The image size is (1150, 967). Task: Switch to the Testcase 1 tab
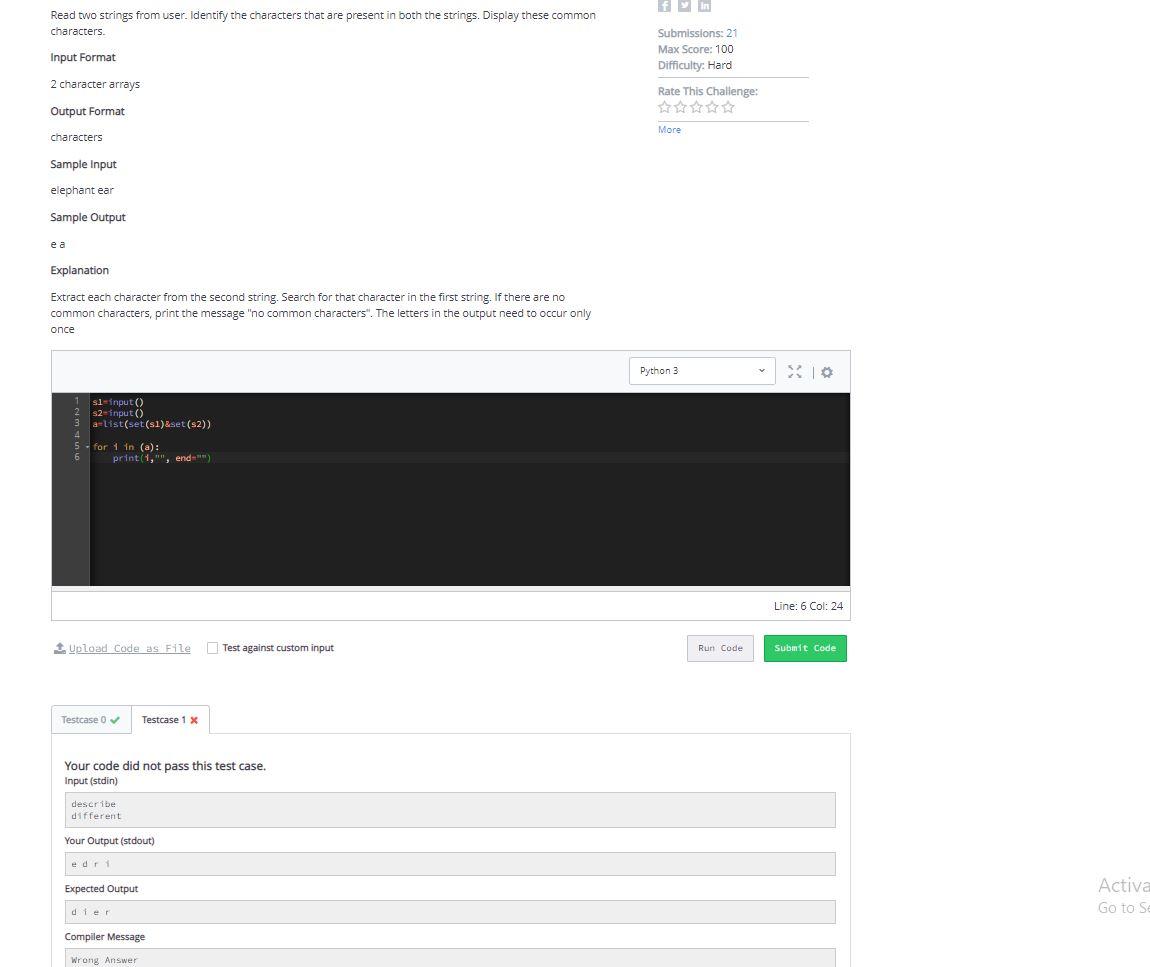click(163, 718)
